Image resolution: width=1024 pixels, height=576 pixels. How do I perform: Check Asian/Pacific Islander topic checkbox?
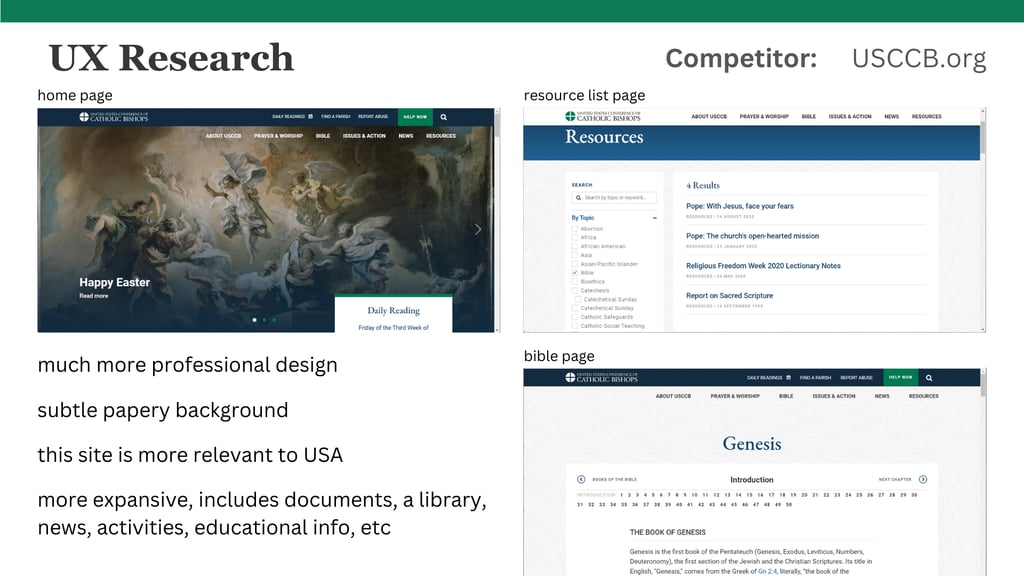click(575, 264)
